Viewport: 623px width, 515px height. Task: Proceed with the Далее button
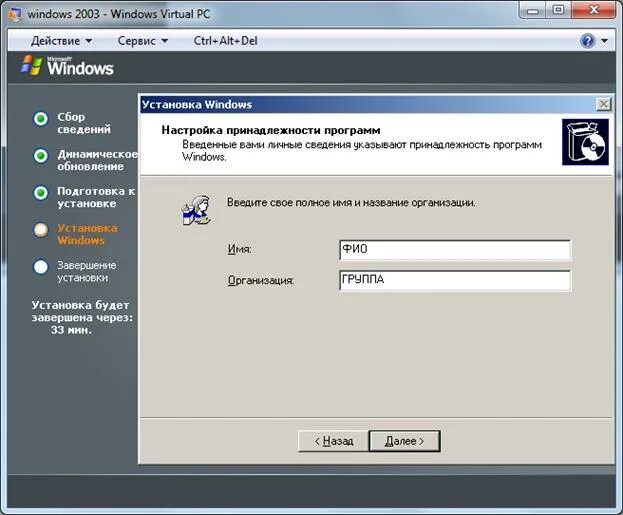click(x=404, y=441)
